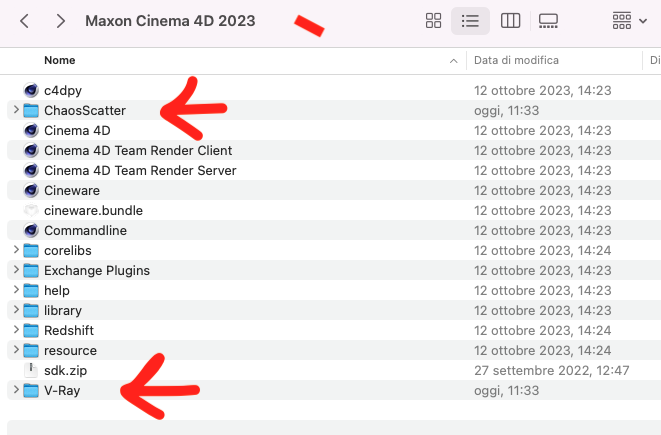Screen dimensions: 661x435
Task: Select the V-Ray folder icon
Action: [31, 390]
